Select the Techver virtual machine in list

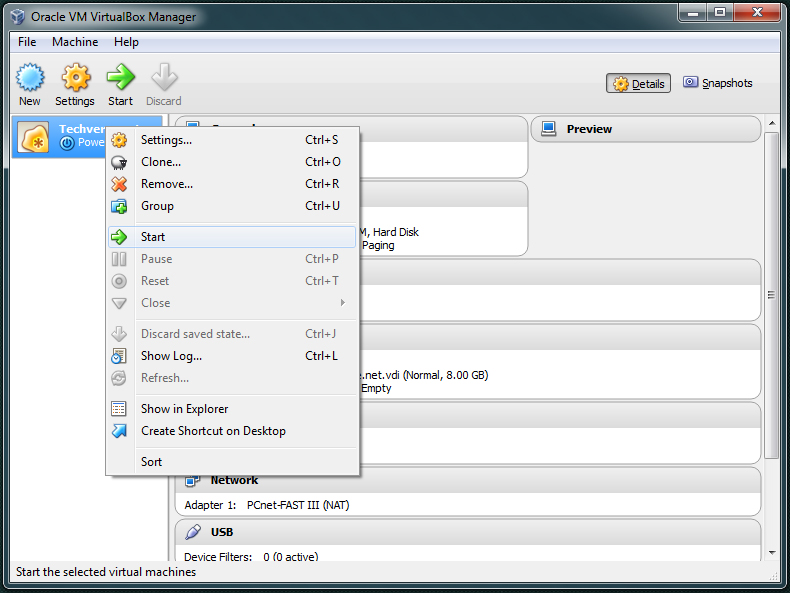[87, 137]
